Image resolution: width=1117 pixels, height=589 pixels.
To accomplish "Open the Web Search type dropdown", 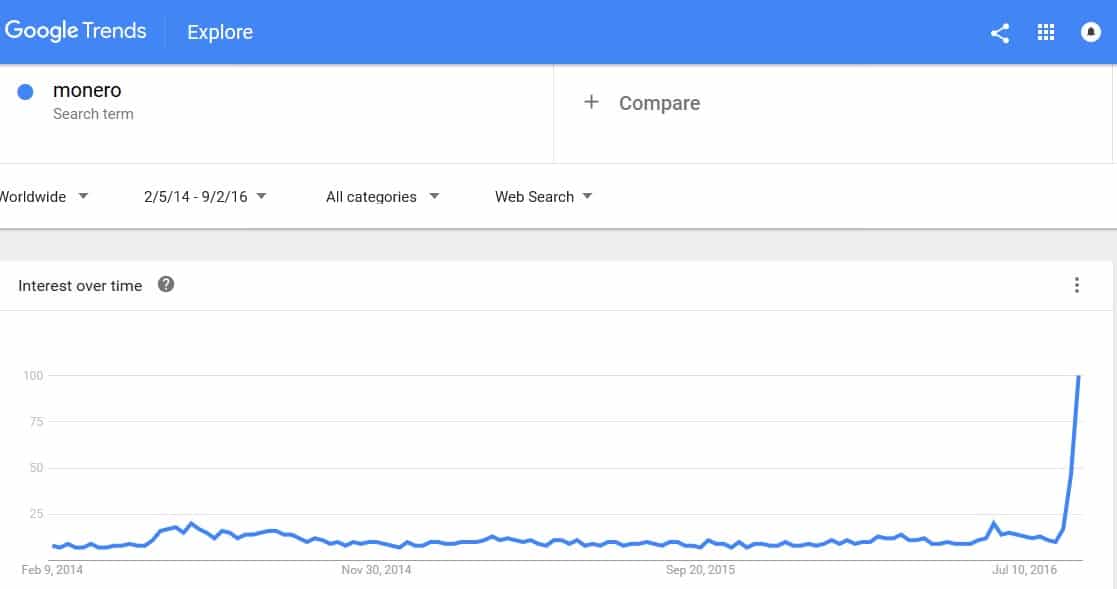I will [544, 197].
